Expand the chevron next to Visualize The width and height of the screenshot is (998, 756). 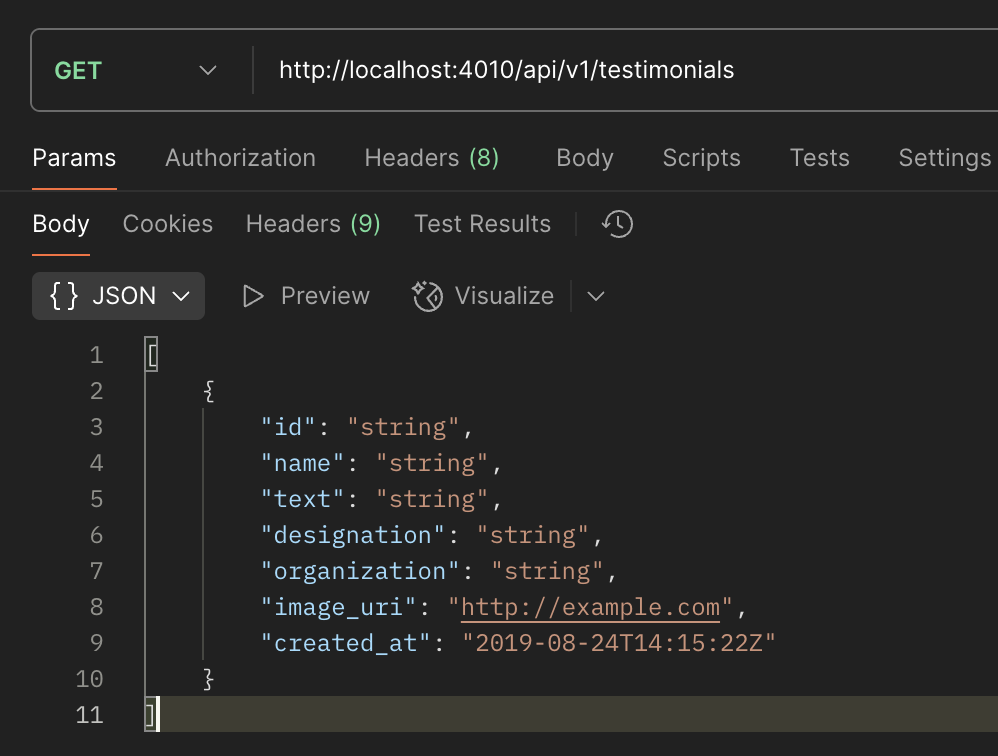pyautogui.click(x=596, y=296)
